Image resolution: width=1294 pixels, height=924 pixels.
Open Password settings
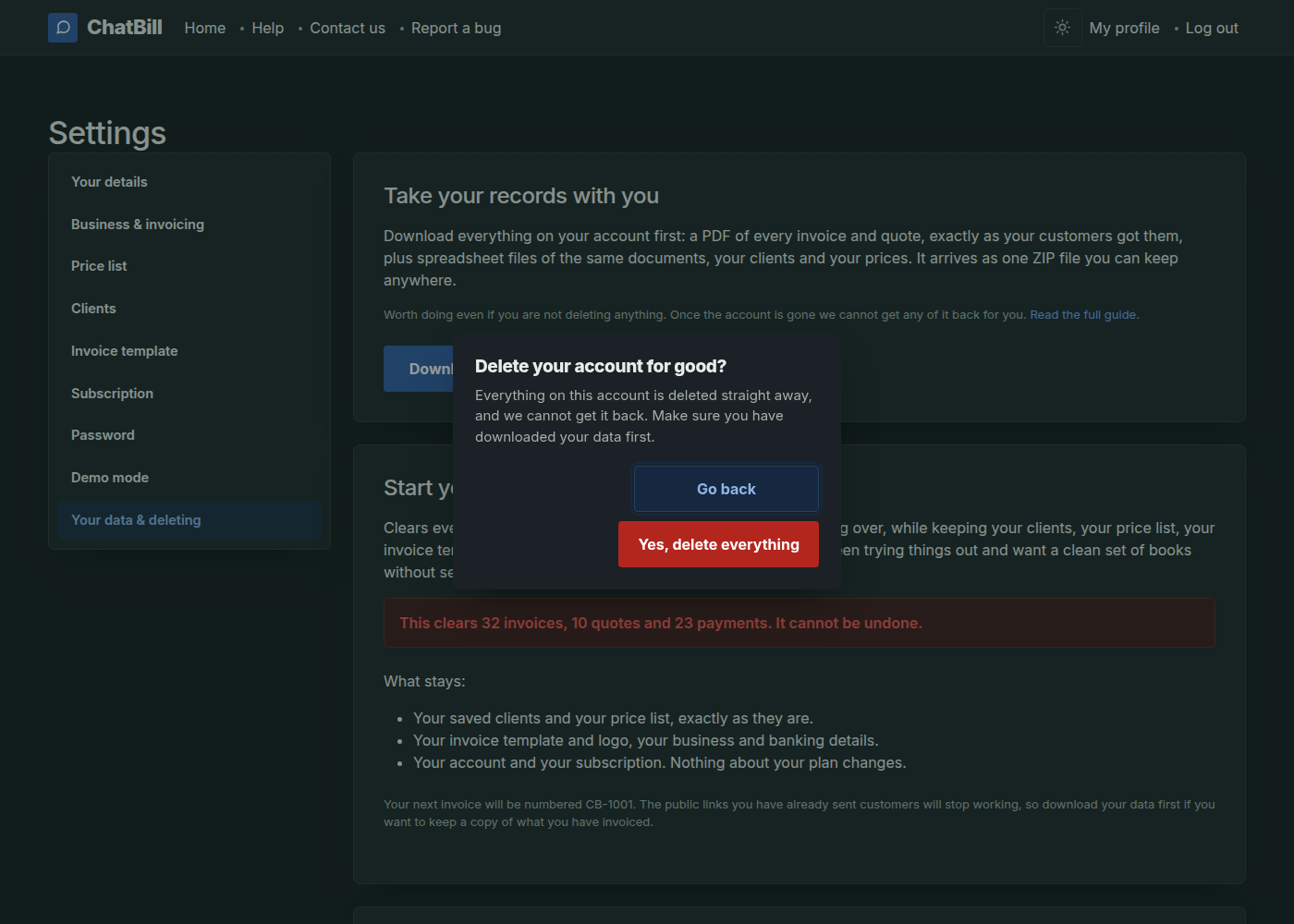click(x=189, y=435)
